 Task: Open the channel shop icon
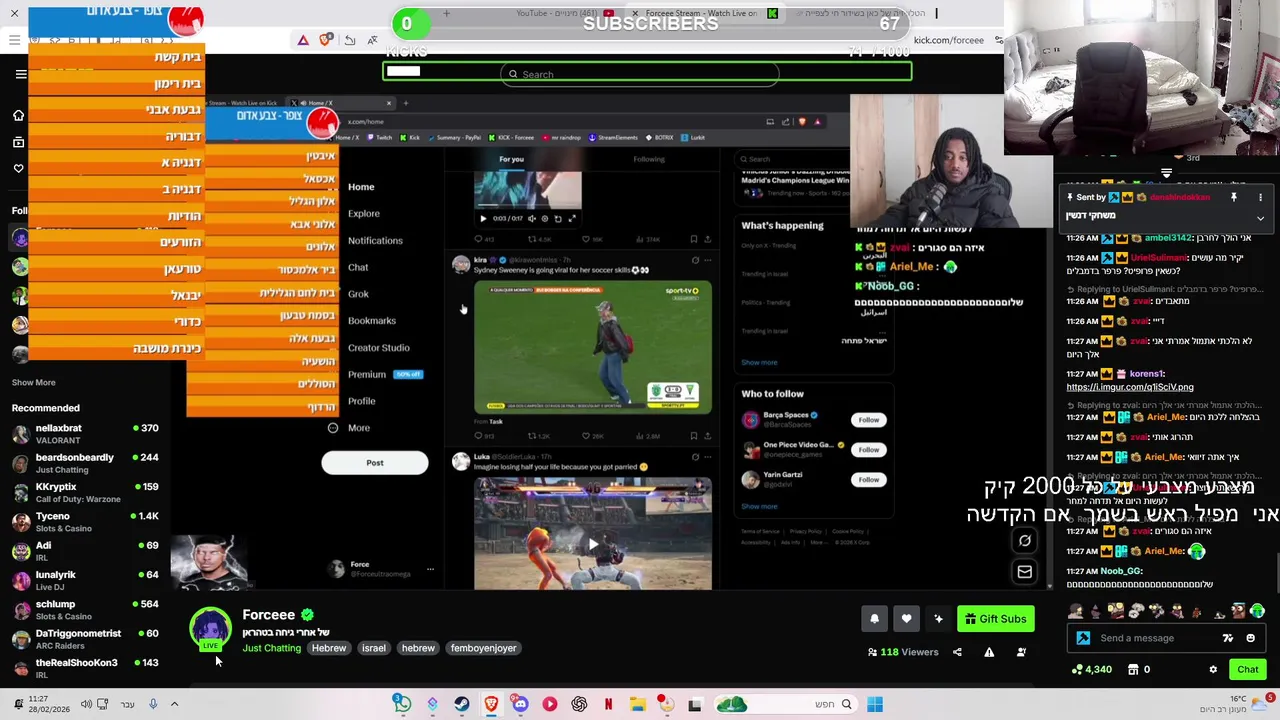1133,670
